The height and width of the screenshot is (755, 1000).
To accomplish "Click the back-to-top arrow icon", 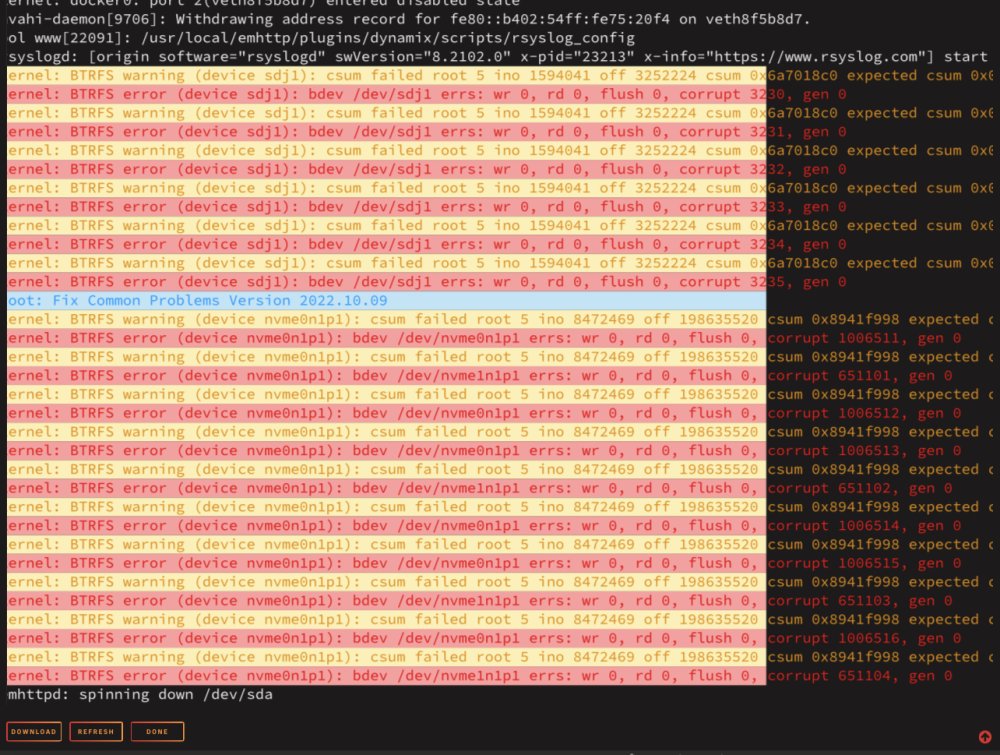I will click(x=985, y=737).
